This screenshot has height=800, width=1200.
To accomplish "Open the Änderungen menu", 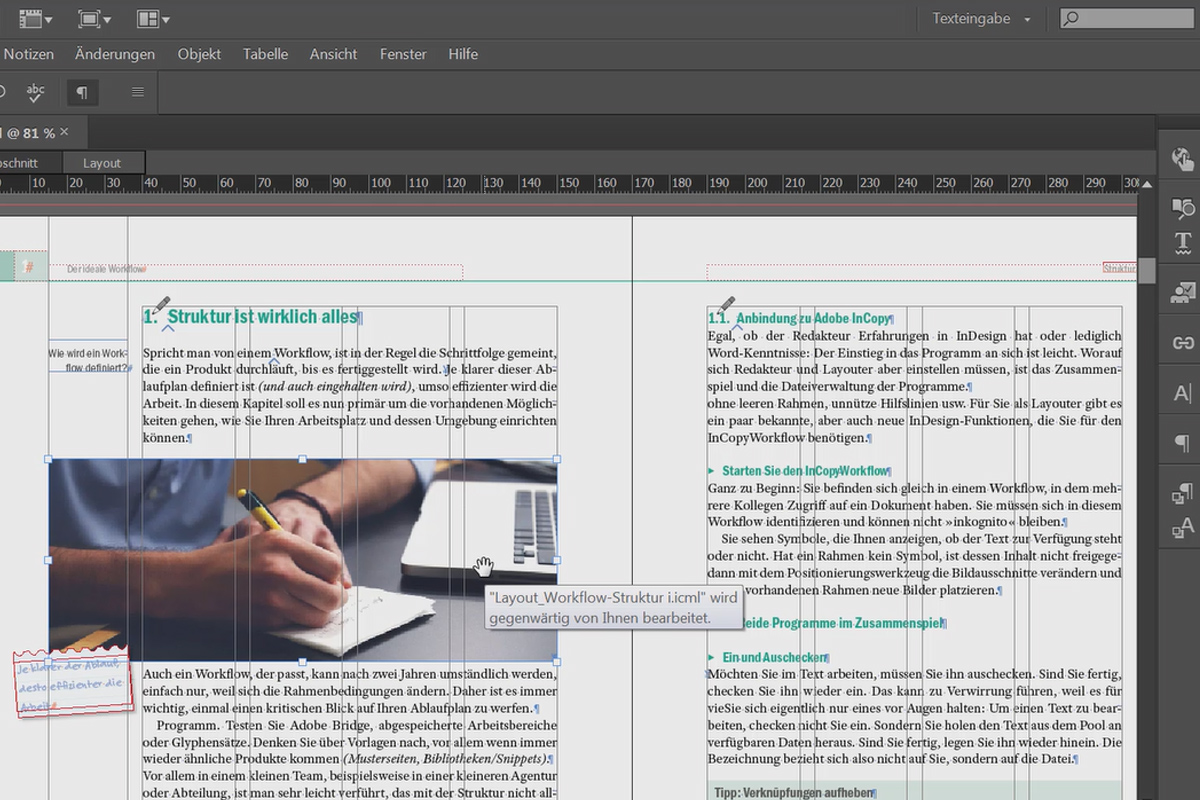I will point(115,54).
